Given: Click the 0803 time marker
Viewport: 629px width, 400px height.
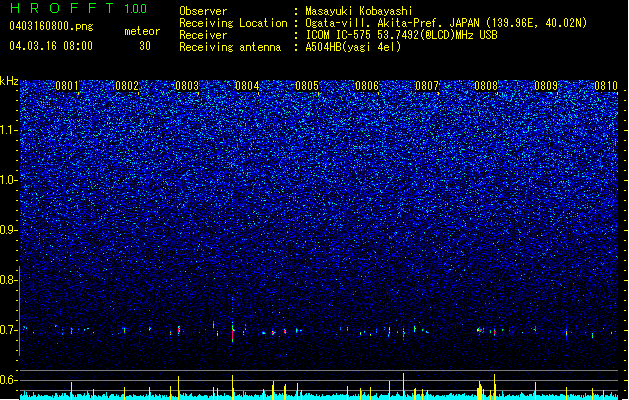Looking at the screenshot, I should 187,86.
